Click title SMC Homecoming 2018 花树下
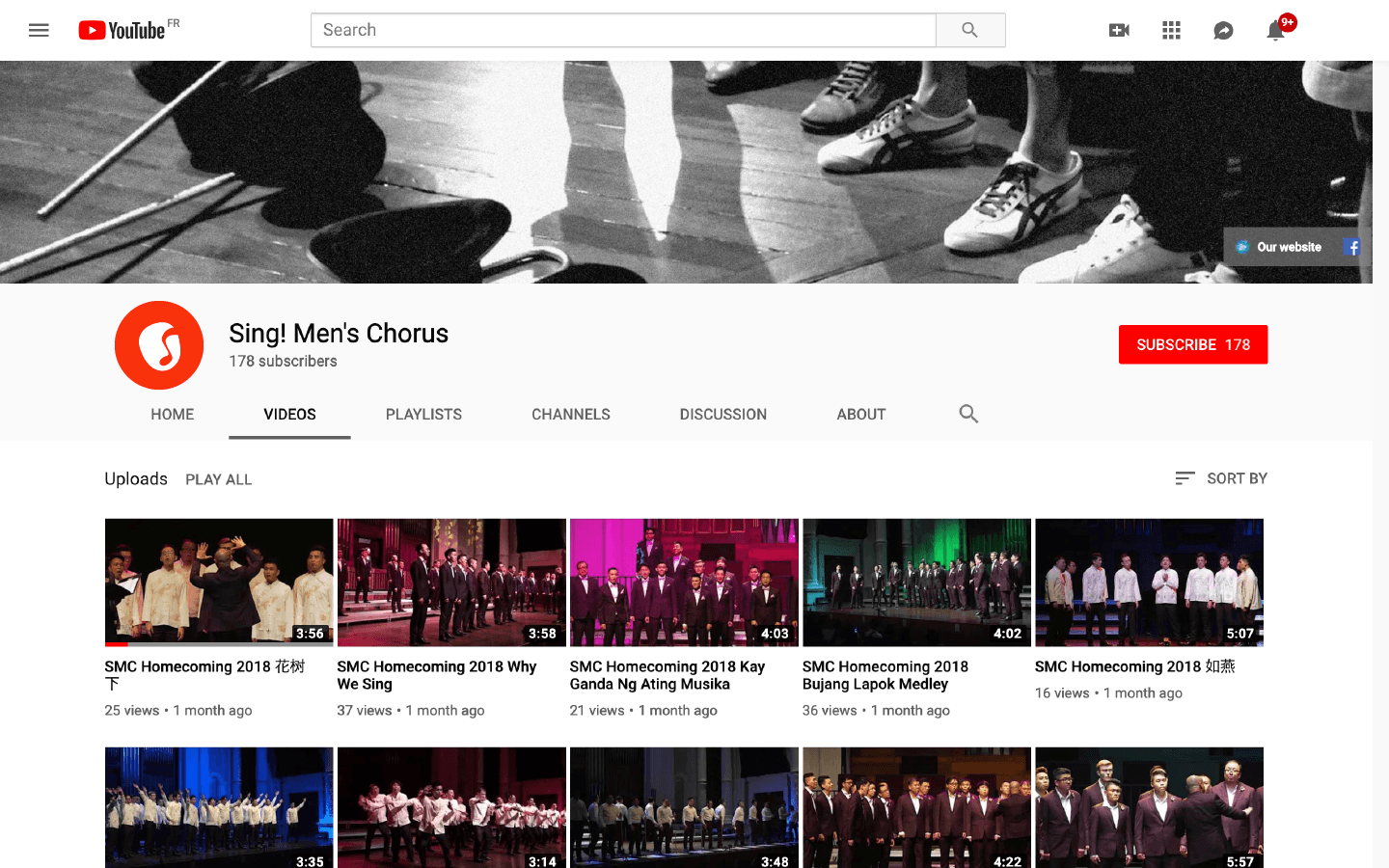The height and width of the screenshot is (868, 1389). point(204,675)
